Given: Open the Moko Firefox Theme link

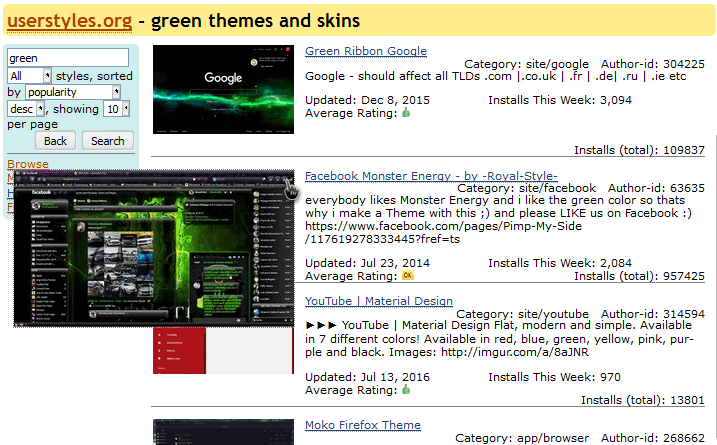Looking at the screenshot, I should (x=363, y=425).
